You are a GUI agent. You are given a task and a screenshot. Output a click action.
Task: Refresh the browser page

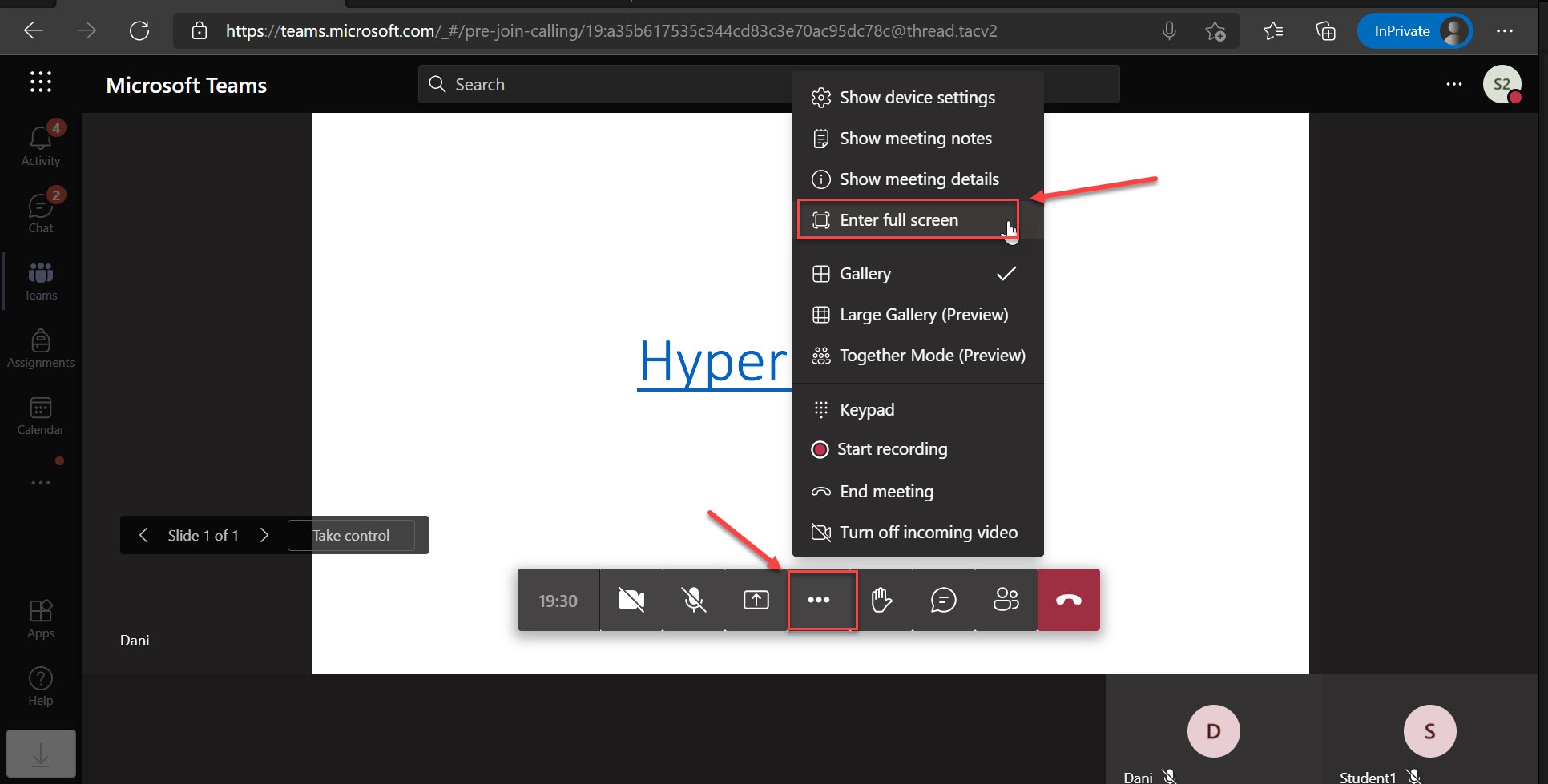click(139, 31)
